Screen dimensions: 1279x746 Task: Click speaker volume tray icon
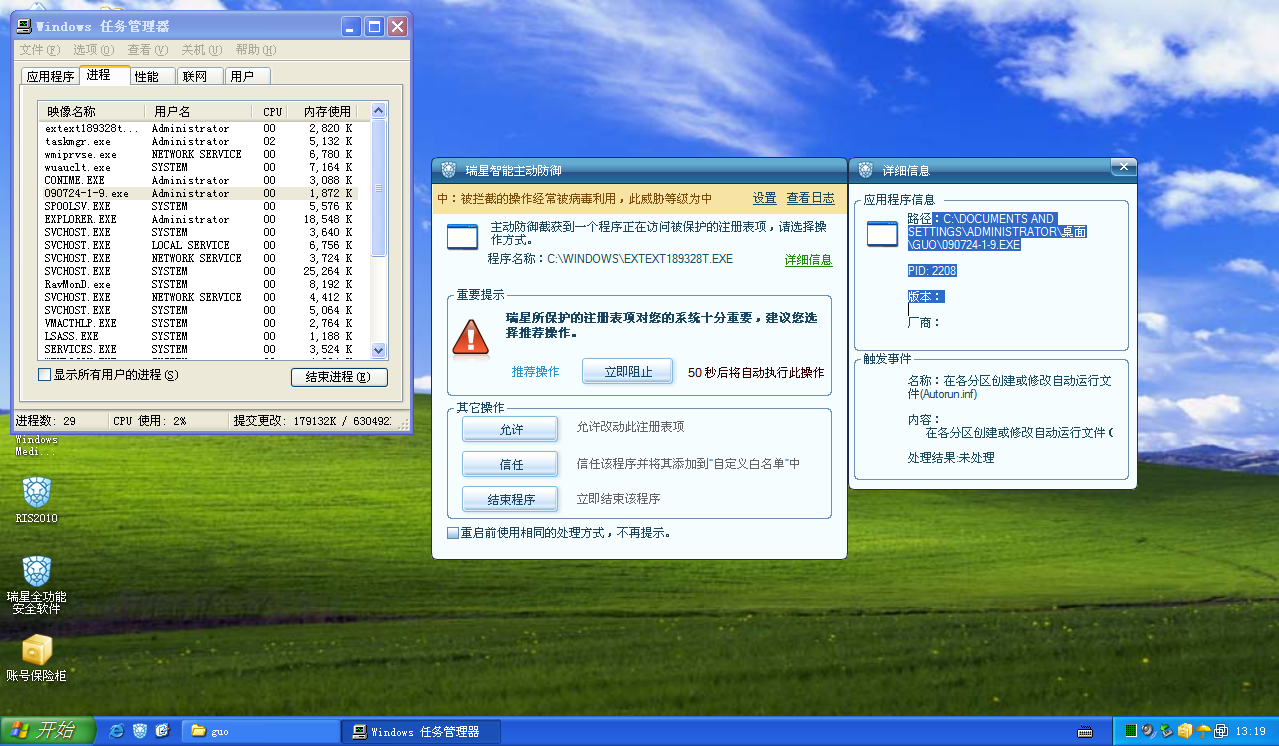[1149, 731]
